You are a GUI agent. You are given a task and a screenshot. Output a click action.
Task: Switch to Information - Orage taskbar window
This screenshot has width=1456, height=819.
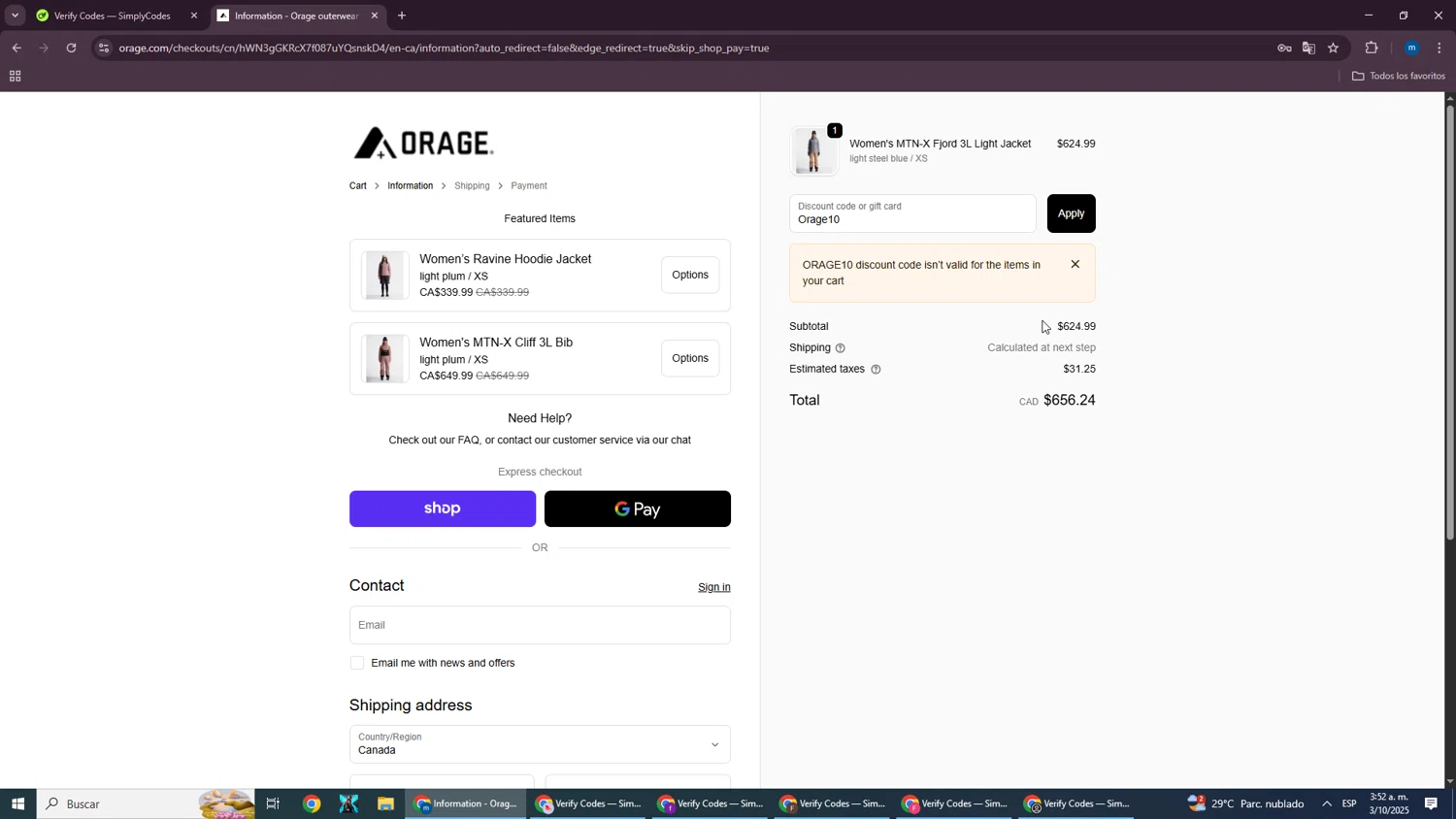[467, 803]
